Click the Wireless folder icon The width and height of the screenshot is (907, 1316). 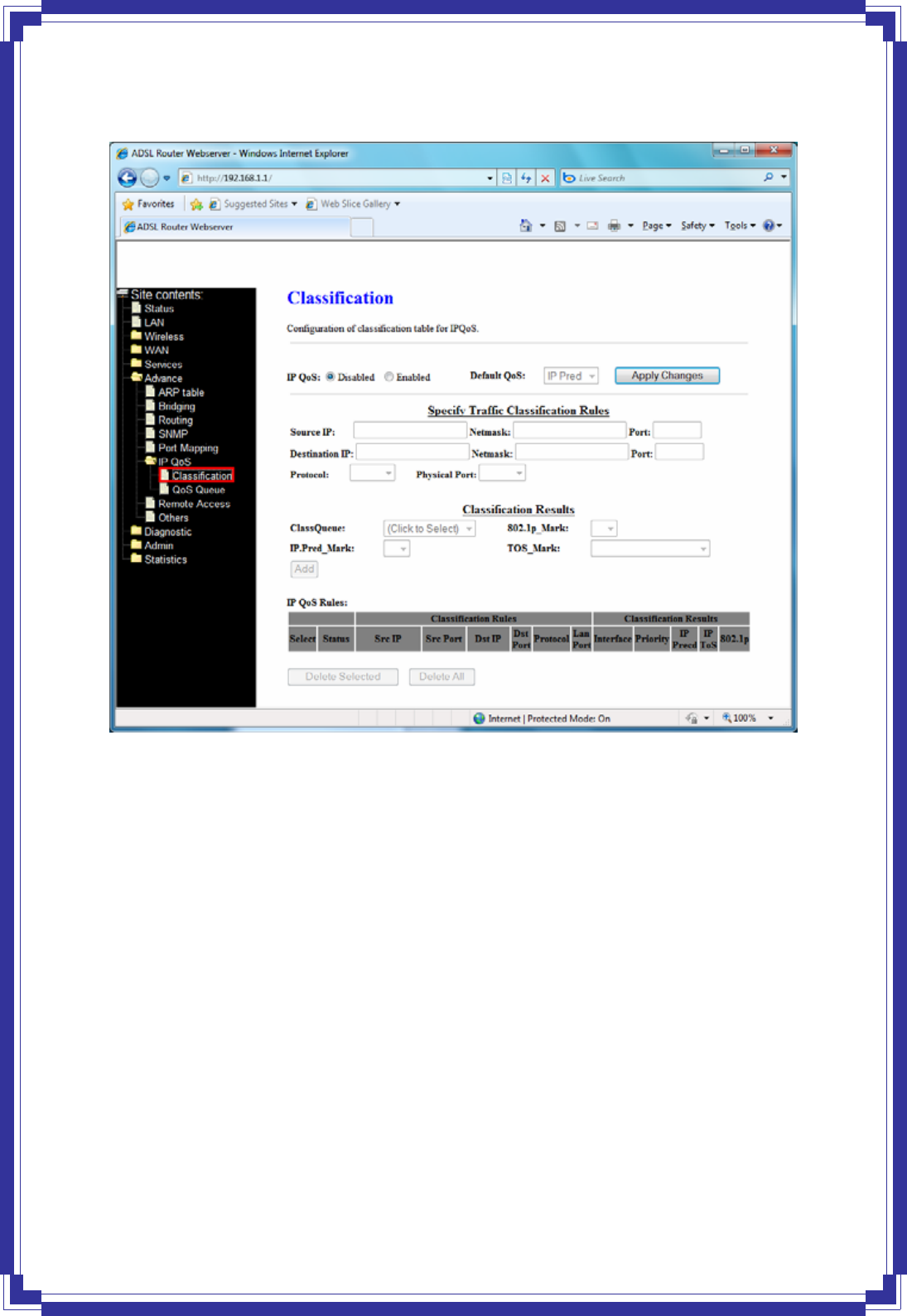(x=136, y=336)
